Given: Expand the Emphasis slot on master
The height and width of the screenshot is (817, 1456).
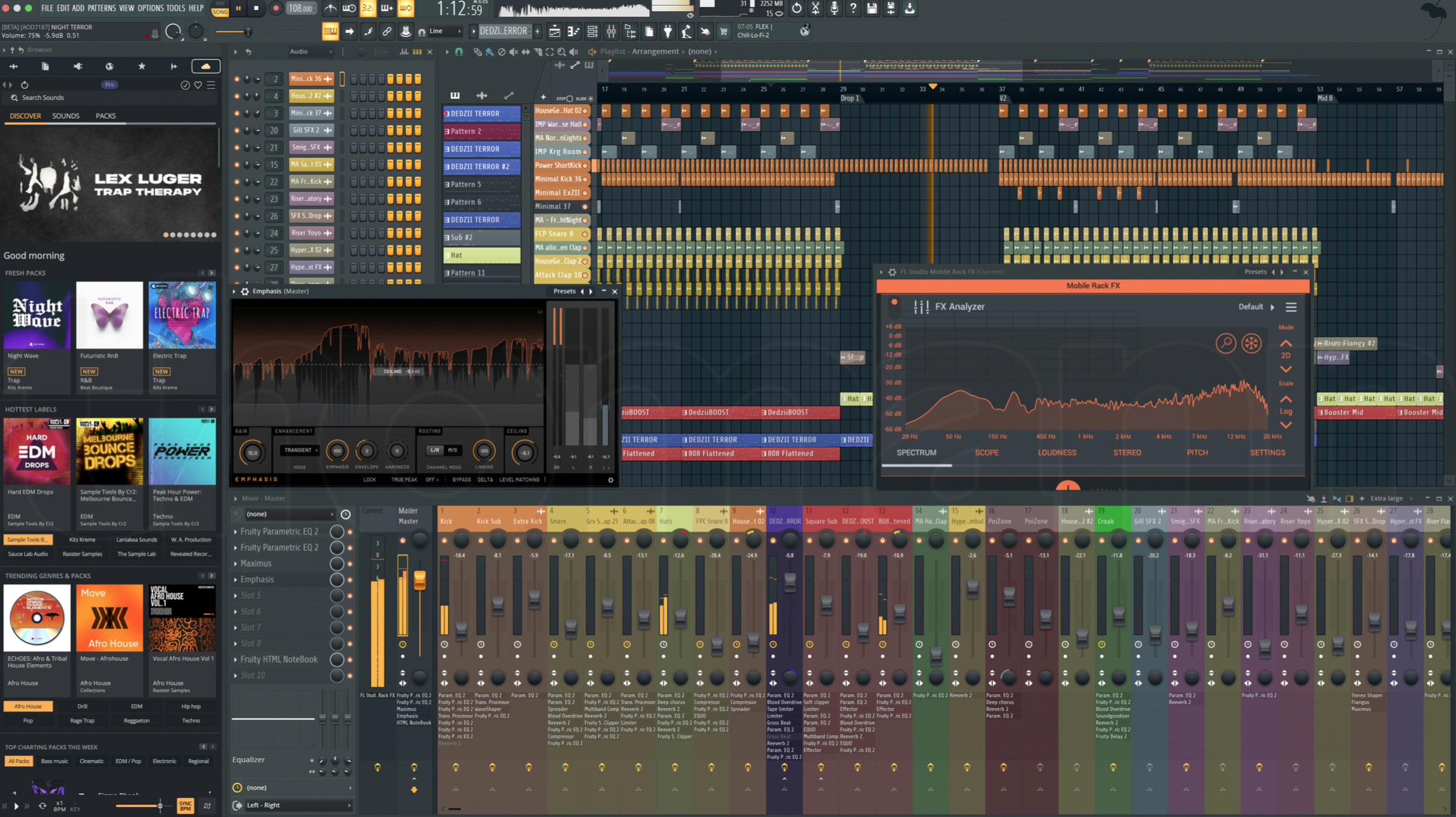Looking at the screenshot, I should (236, 579).
